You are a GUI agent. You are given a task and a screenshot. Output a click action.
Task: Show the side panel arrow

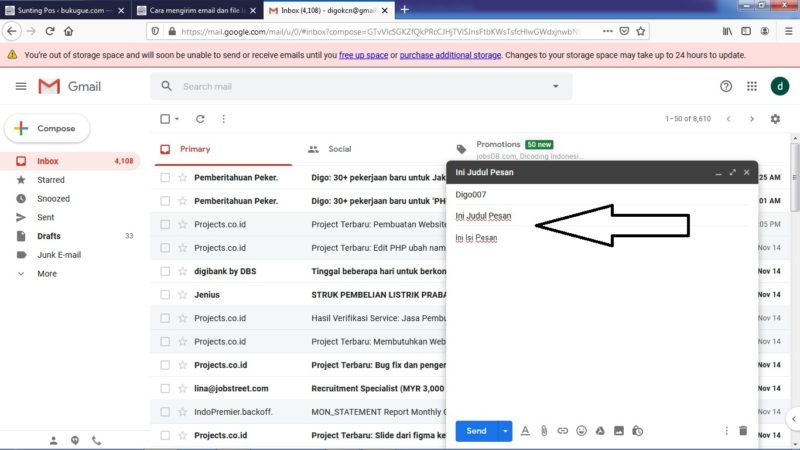click(x=793, y=419)
